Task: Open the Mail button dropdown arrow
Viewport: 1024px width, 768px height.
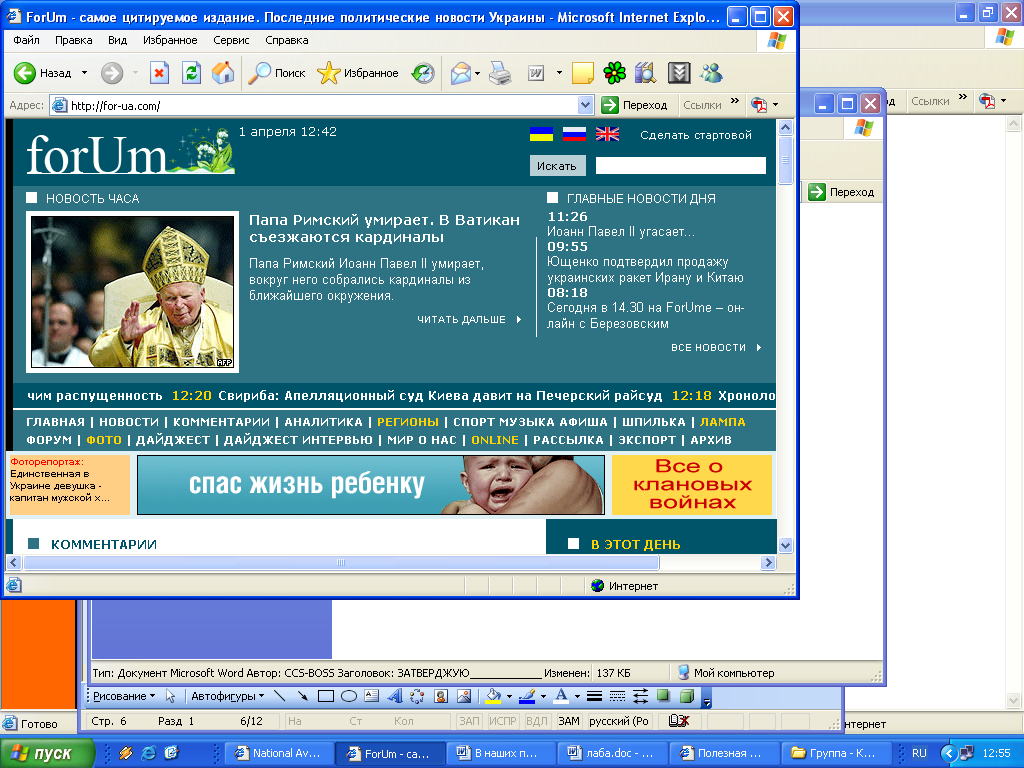Action: pos(477,73)
